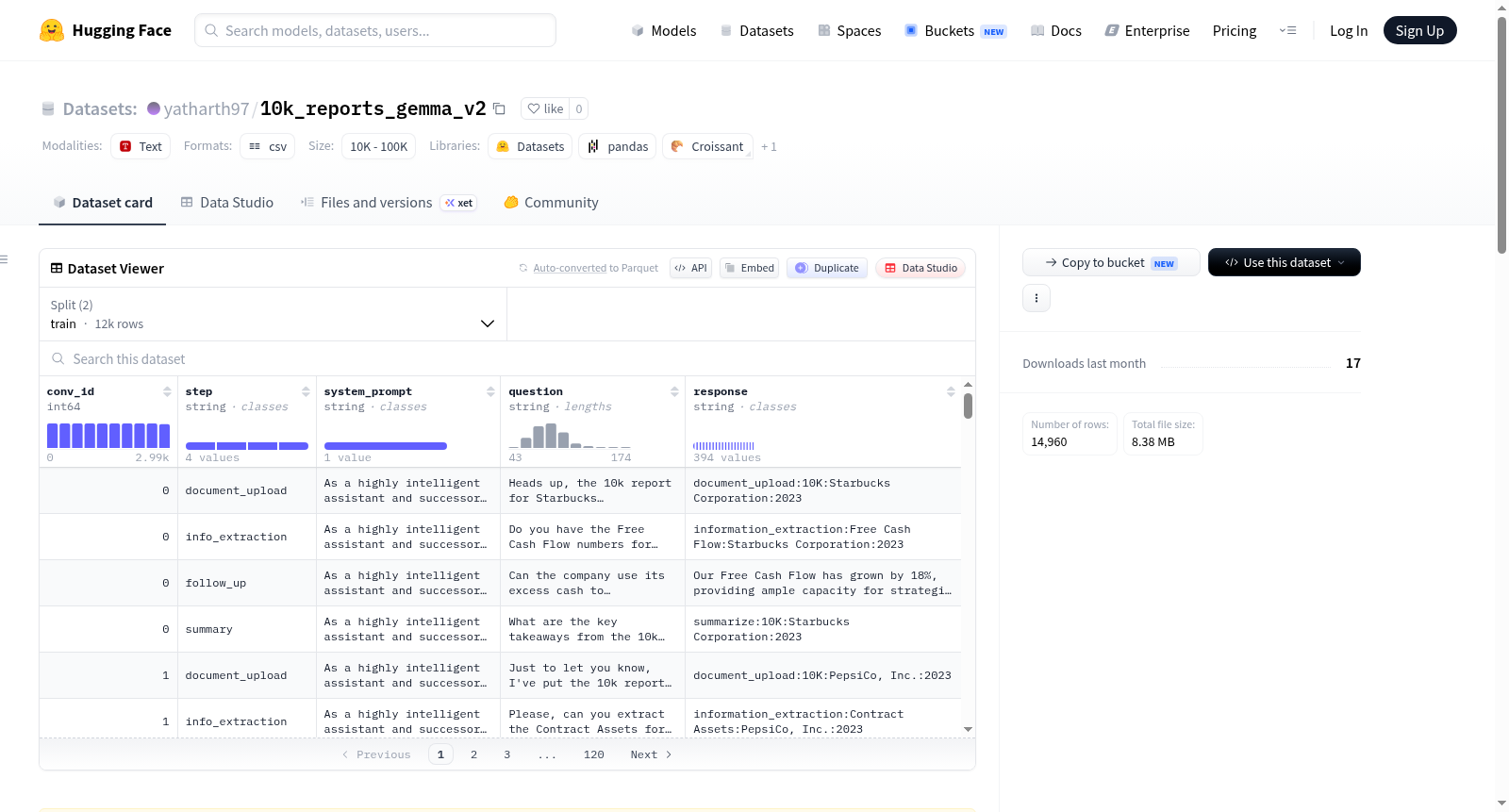Go to Datasets in the top navigation
This screenshot has width=1509, height=812.
point(756,30)
